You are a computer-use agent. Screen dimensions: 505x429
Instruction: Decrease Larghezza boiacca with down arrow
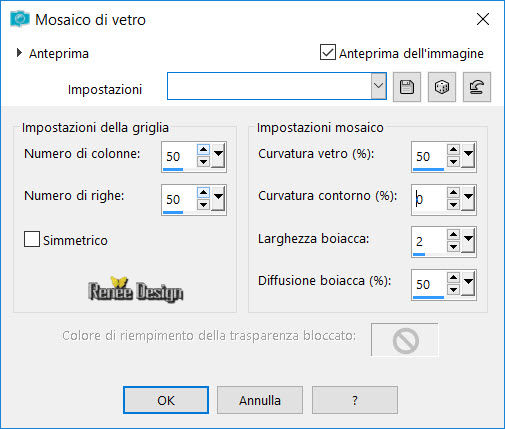click(453, 247)
